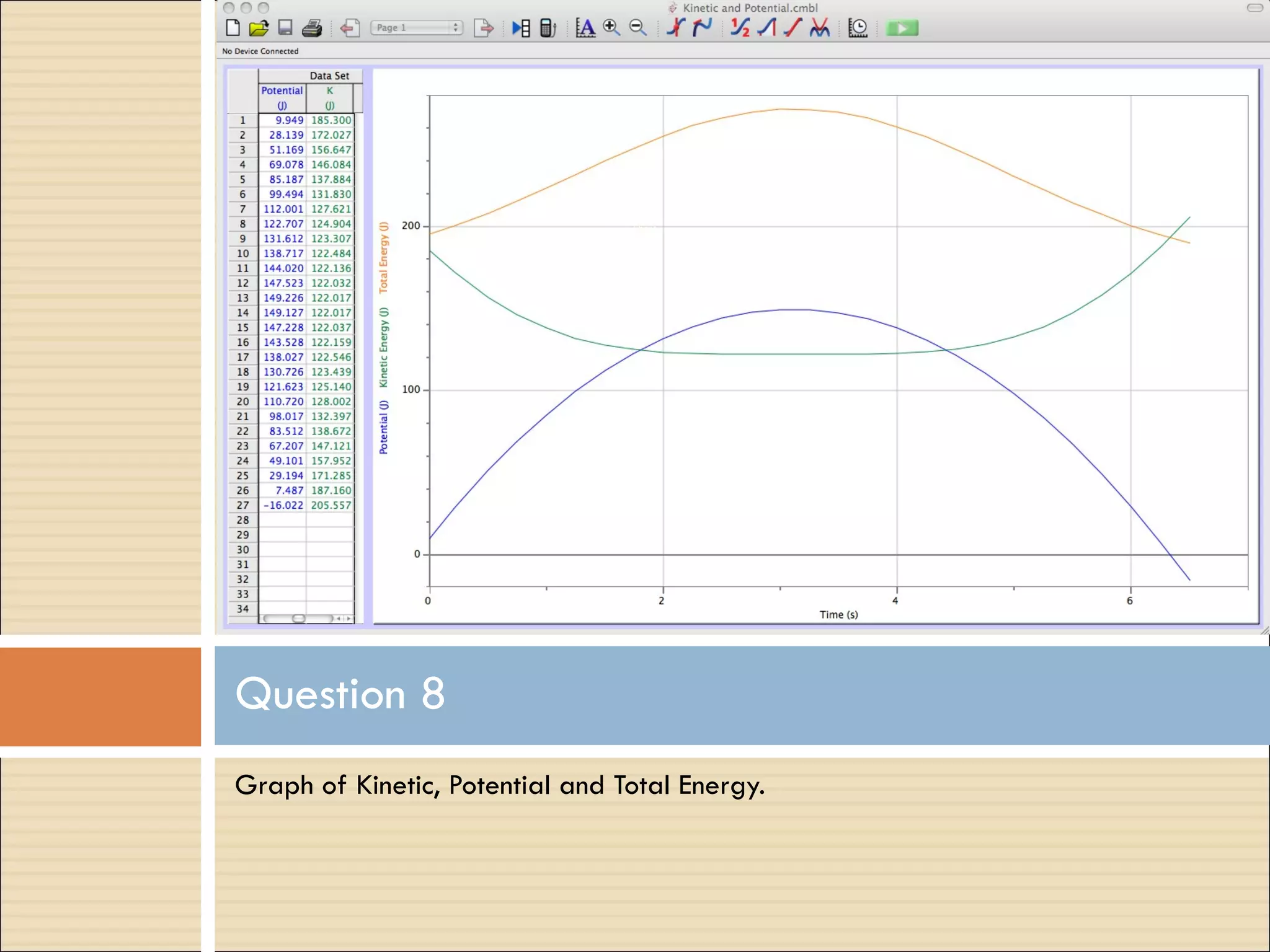1270x952 pixels.
Task: Click the Kinetic Energy (J) axis label
Action: [x=384, y=347]
